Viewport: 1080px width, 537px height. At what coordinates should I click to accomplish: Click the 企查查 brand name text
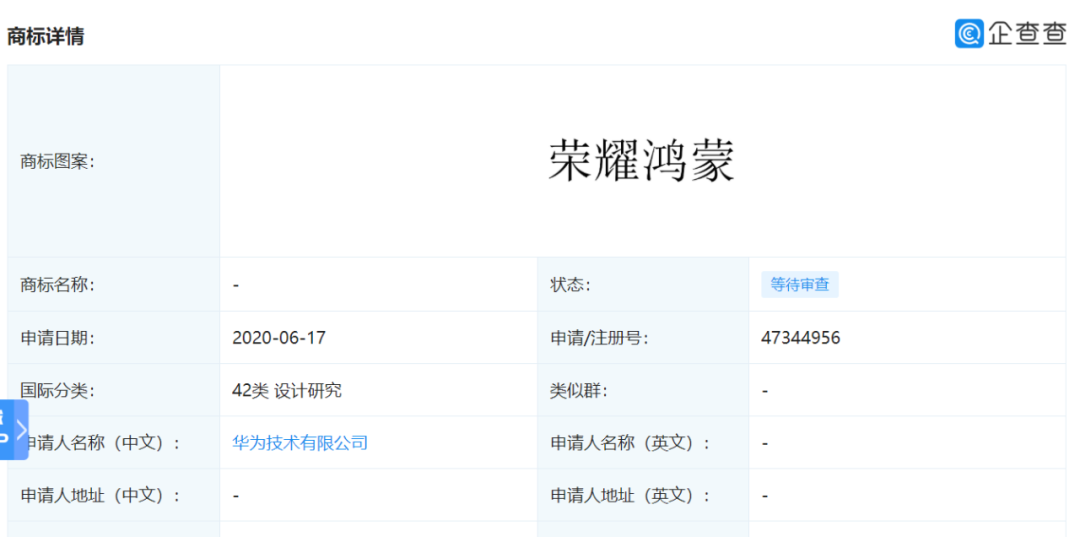pyautogui.click(x=1028, y=33)
